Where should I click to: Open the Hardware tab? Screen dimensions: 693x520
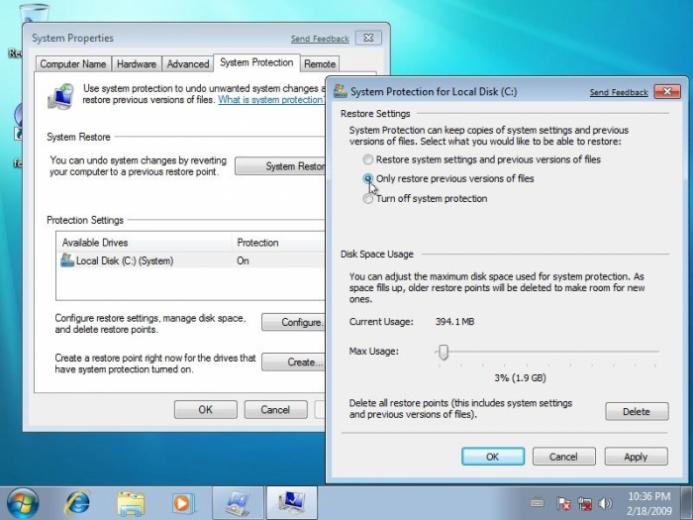click(137, 64)
